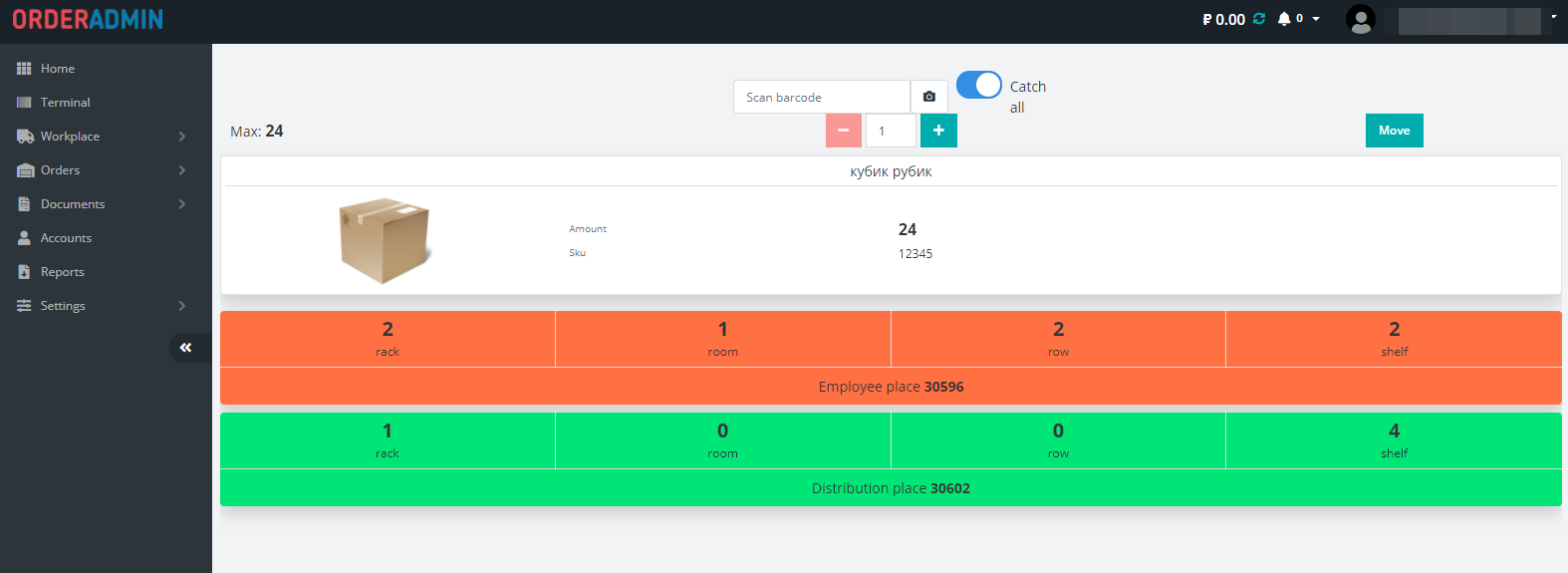This screenshot has width=1568, height=573.
Task: Select Employee place 30596 row
Action: pos(891,387)
